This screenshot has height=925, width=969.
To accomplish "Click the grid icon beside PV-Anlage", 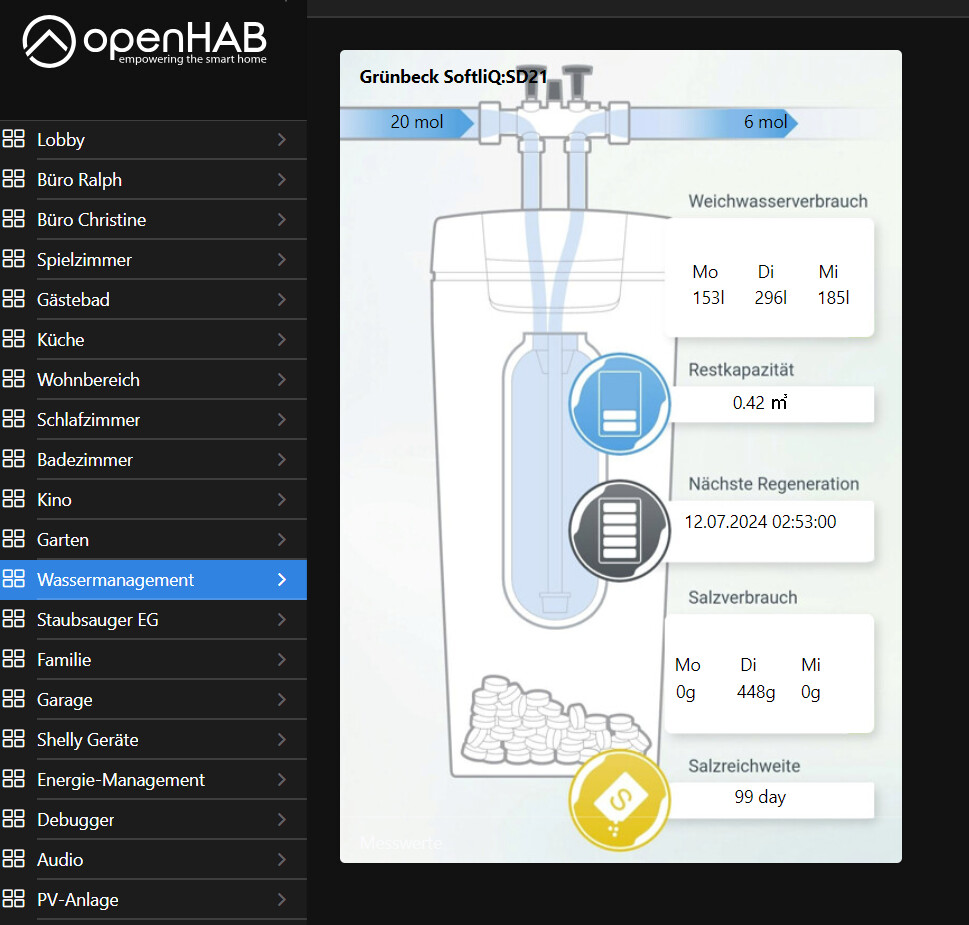I will coord(14,898).
